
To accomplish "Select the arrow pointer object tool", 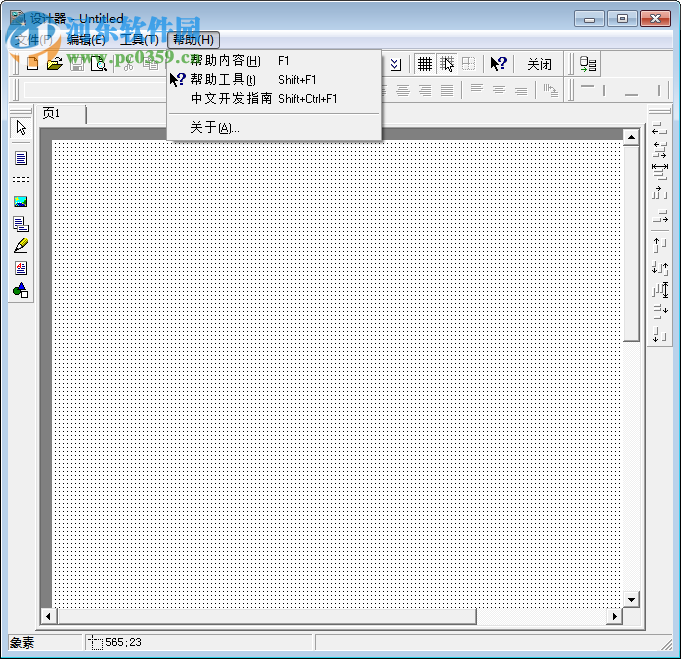I will tap(21, 128).
